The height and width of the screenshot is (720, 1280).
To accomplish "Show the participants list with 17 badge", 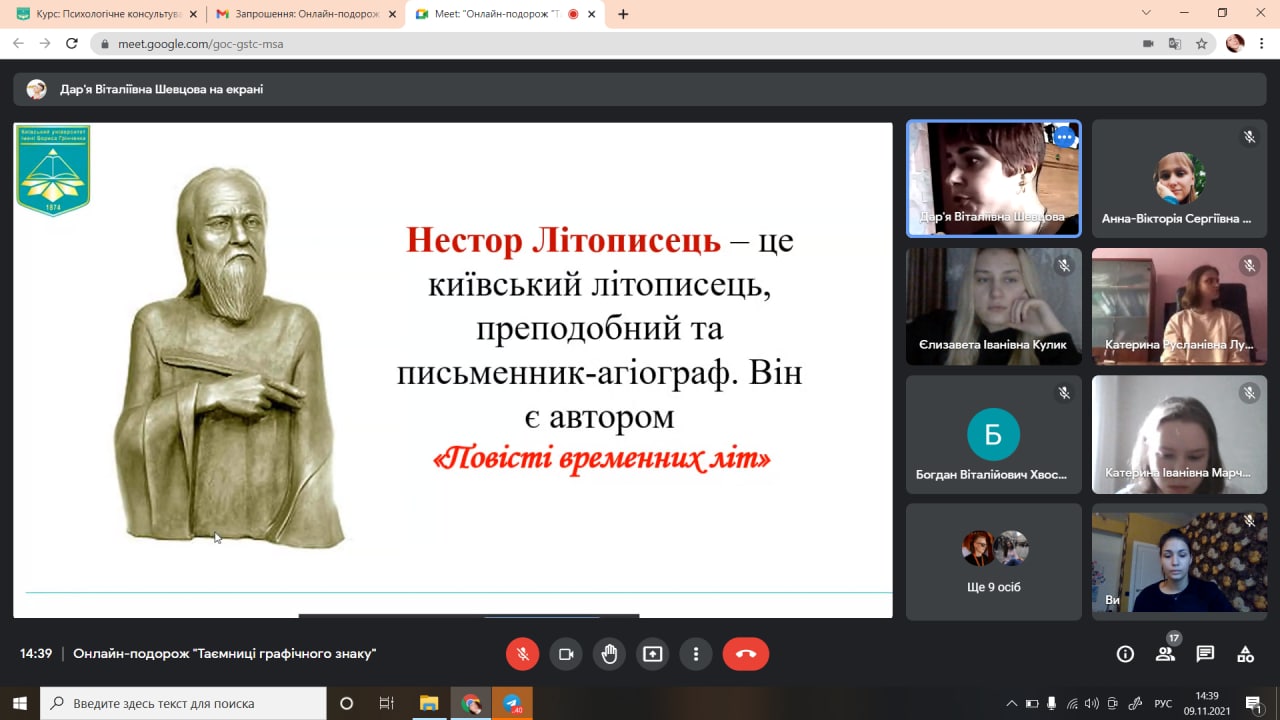I will pos(1165,654).
